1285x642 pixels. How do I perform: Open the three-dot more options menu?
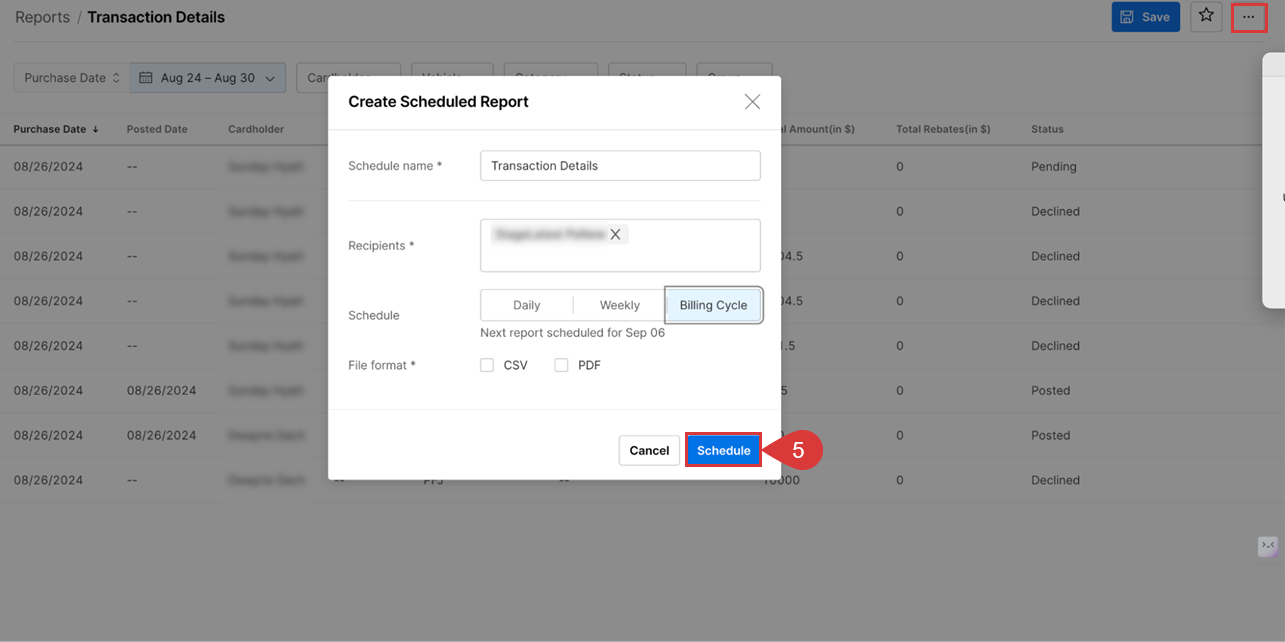tap(1248, 17)
